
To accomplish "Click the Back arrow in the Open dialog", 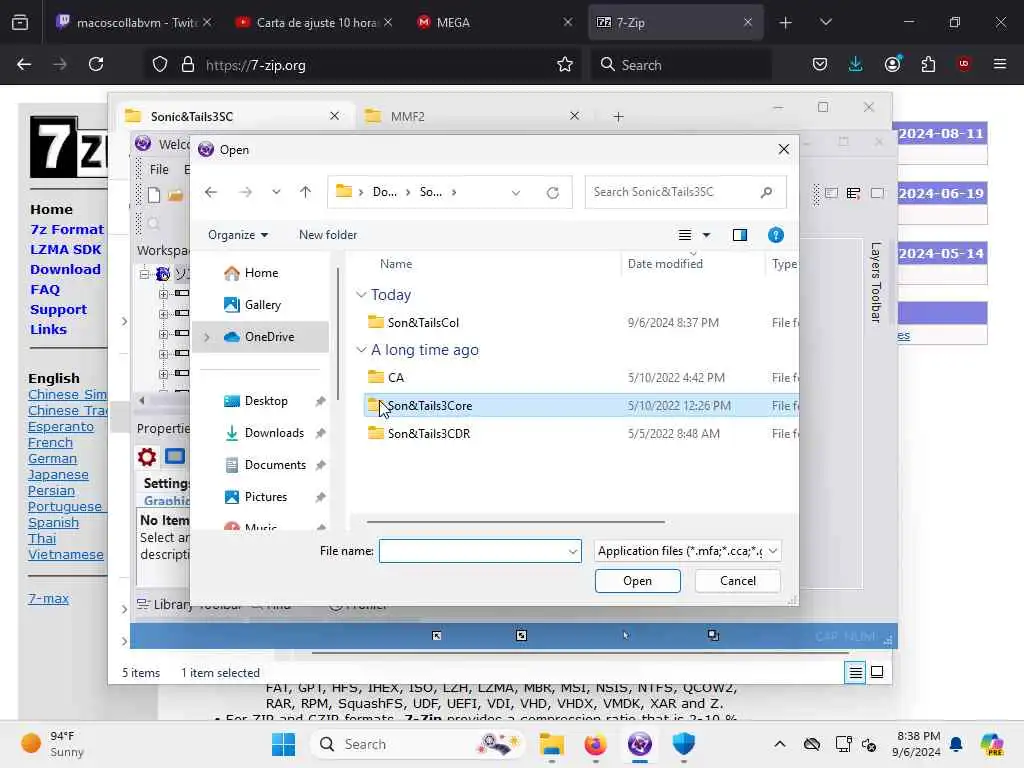I will tap(210, 192).
